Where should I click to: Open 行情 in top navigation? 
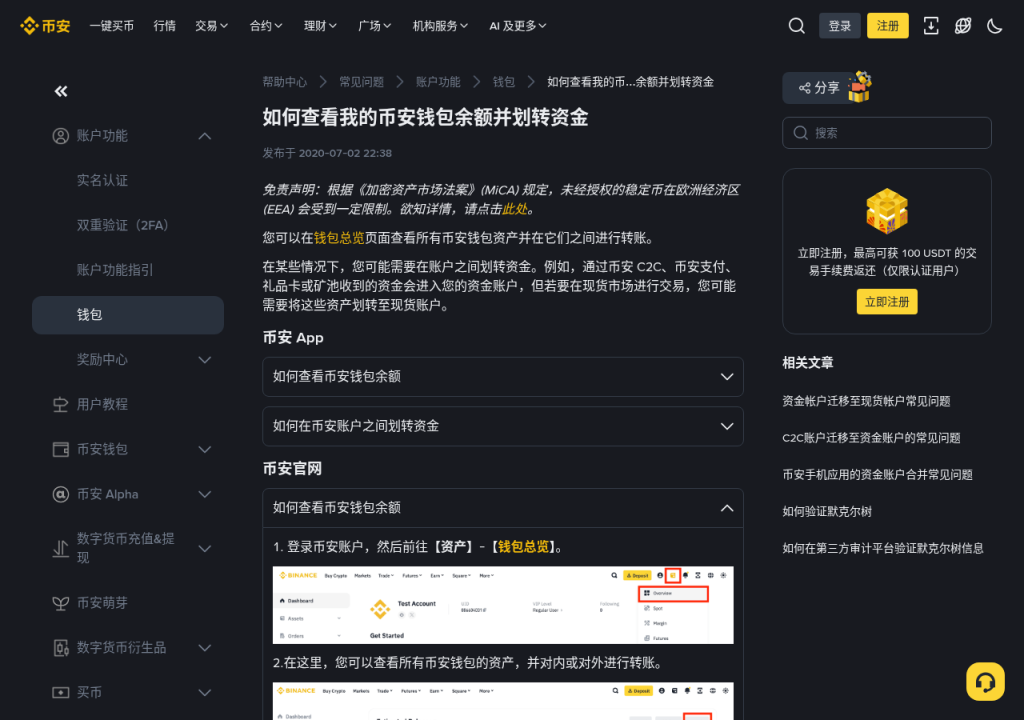[165, 25]
